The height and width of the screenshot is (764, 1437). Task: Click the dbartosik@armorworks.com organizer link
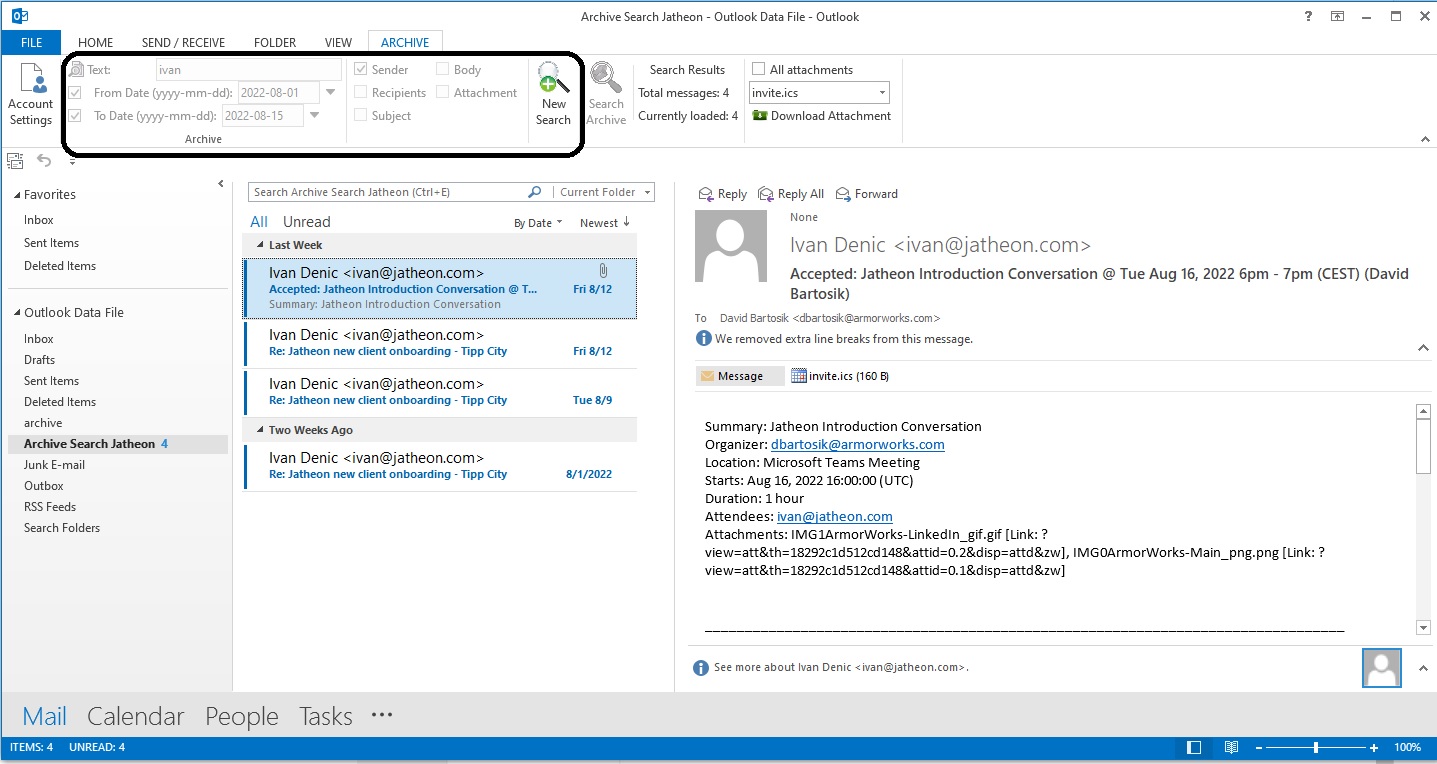857,444
